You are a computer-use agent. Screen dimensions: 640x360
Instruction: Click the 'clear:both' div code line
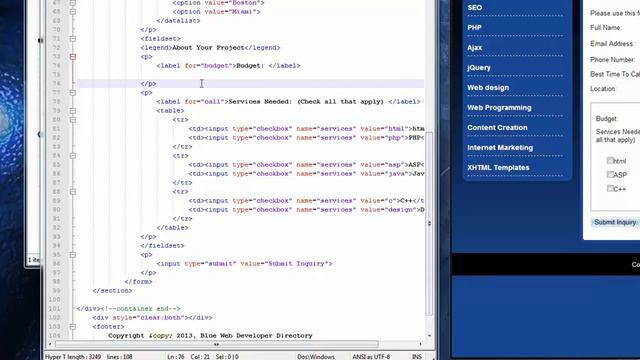[152, 318]
